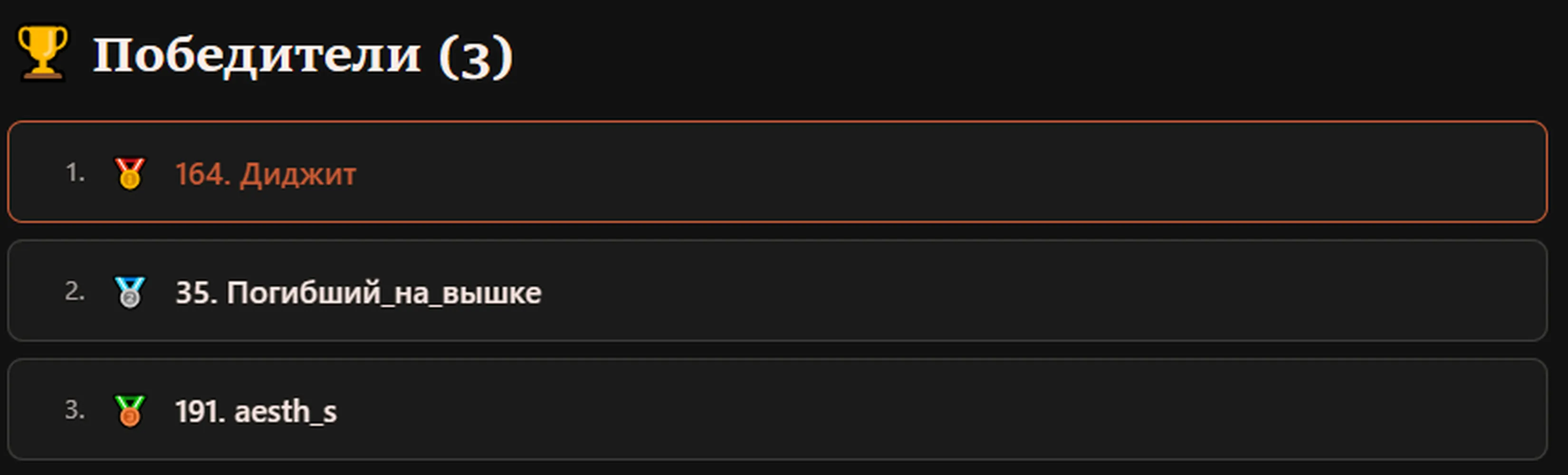Image resolution: width=1568 pixels, height=475 pixels.
Task: Click the rank number 3. label
Action: coord(75,410)
